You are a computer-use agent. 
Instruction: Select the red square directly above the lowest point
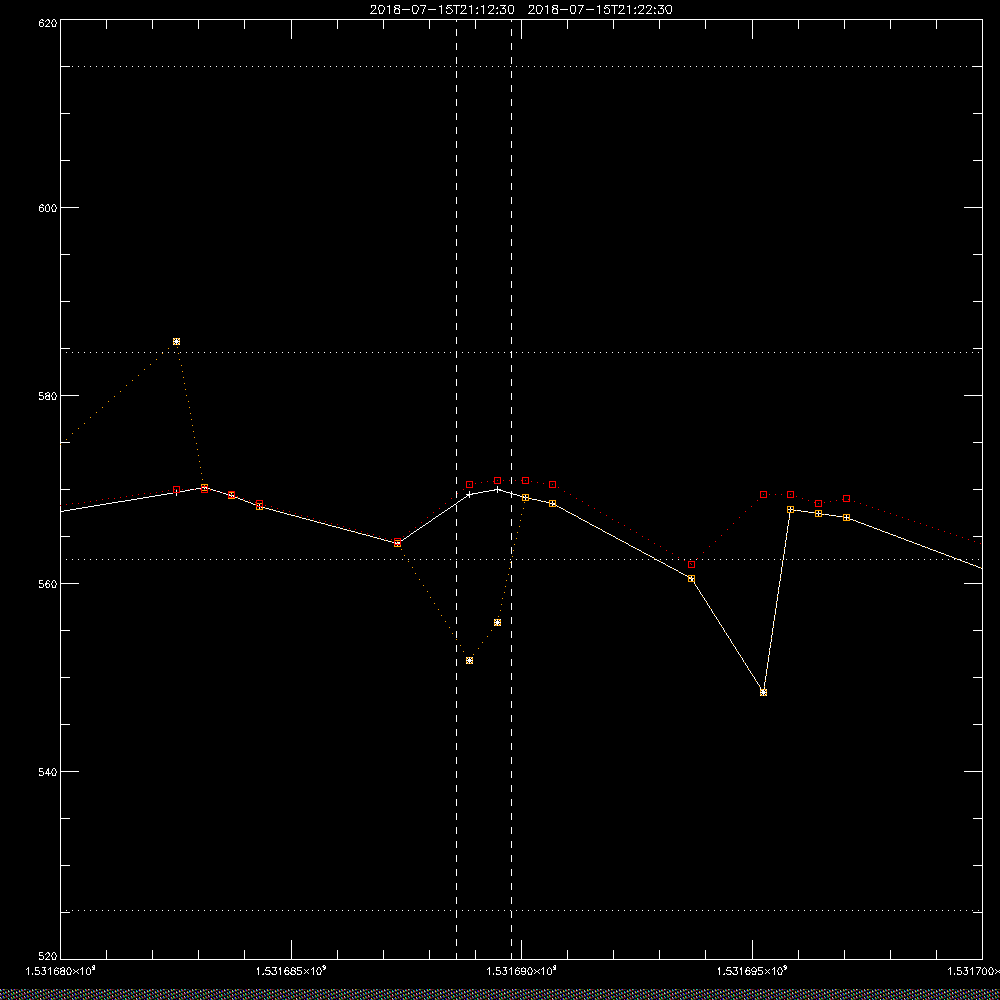(763, 495)
